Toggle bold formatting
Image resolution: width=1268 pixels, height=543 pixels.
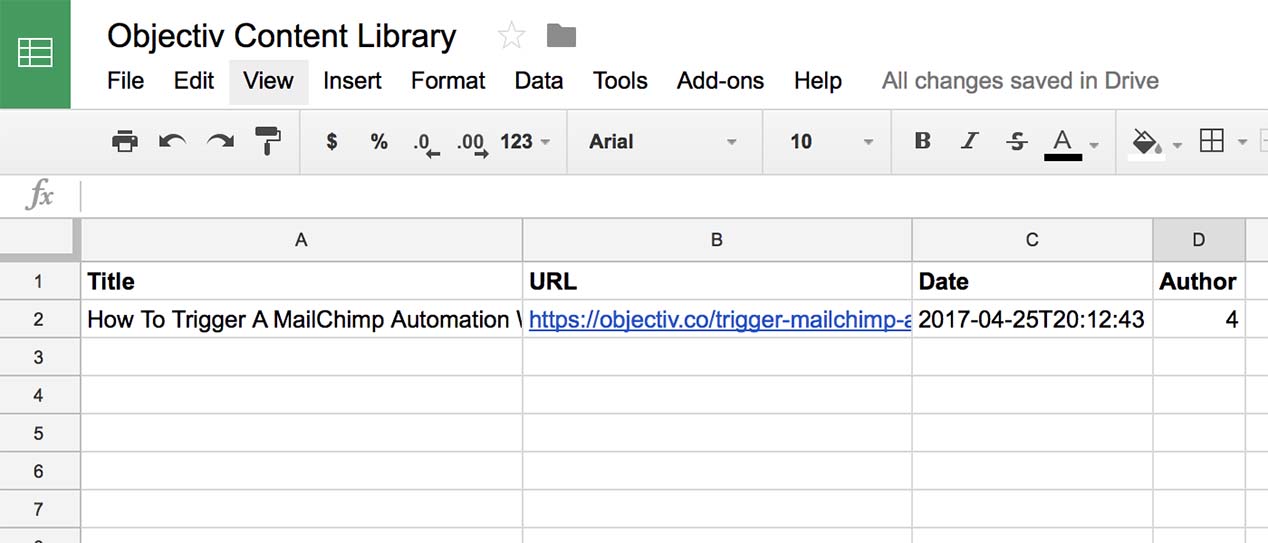point(922,142)
